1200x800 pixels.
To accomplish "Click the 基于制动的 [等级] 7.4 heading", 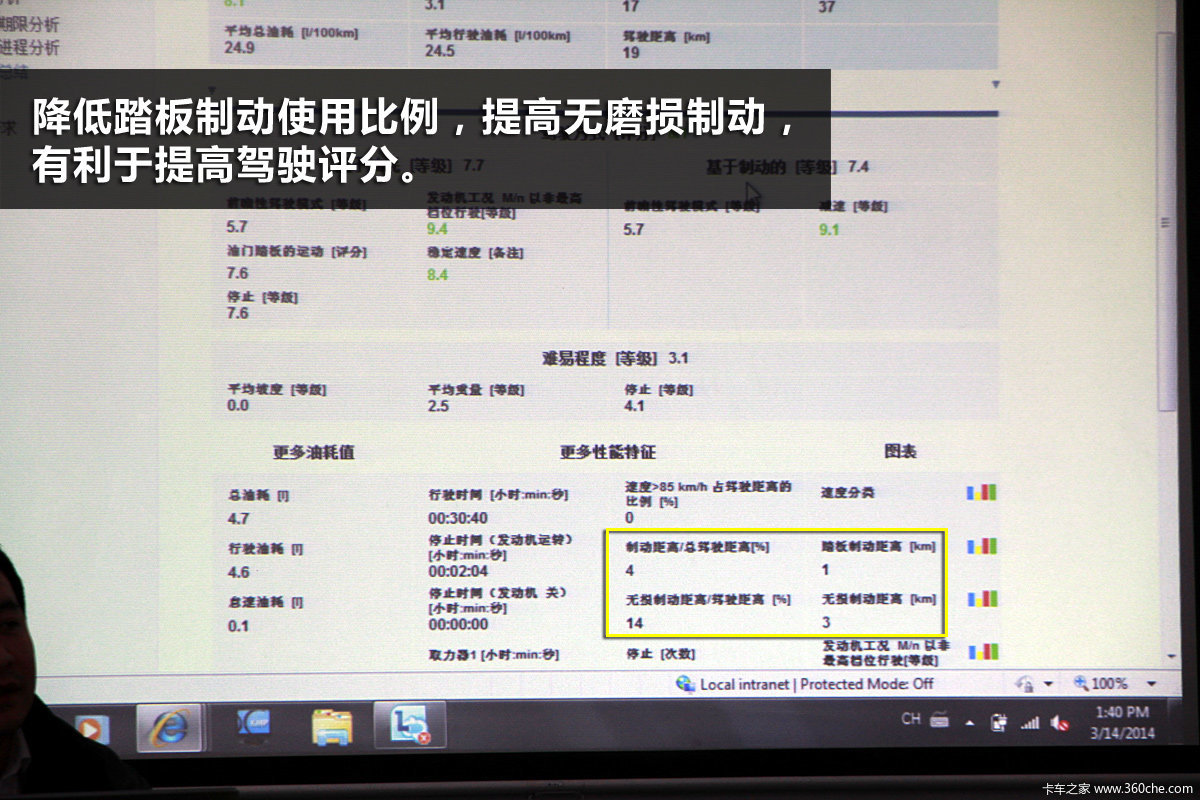I will (x=788, y=166).
